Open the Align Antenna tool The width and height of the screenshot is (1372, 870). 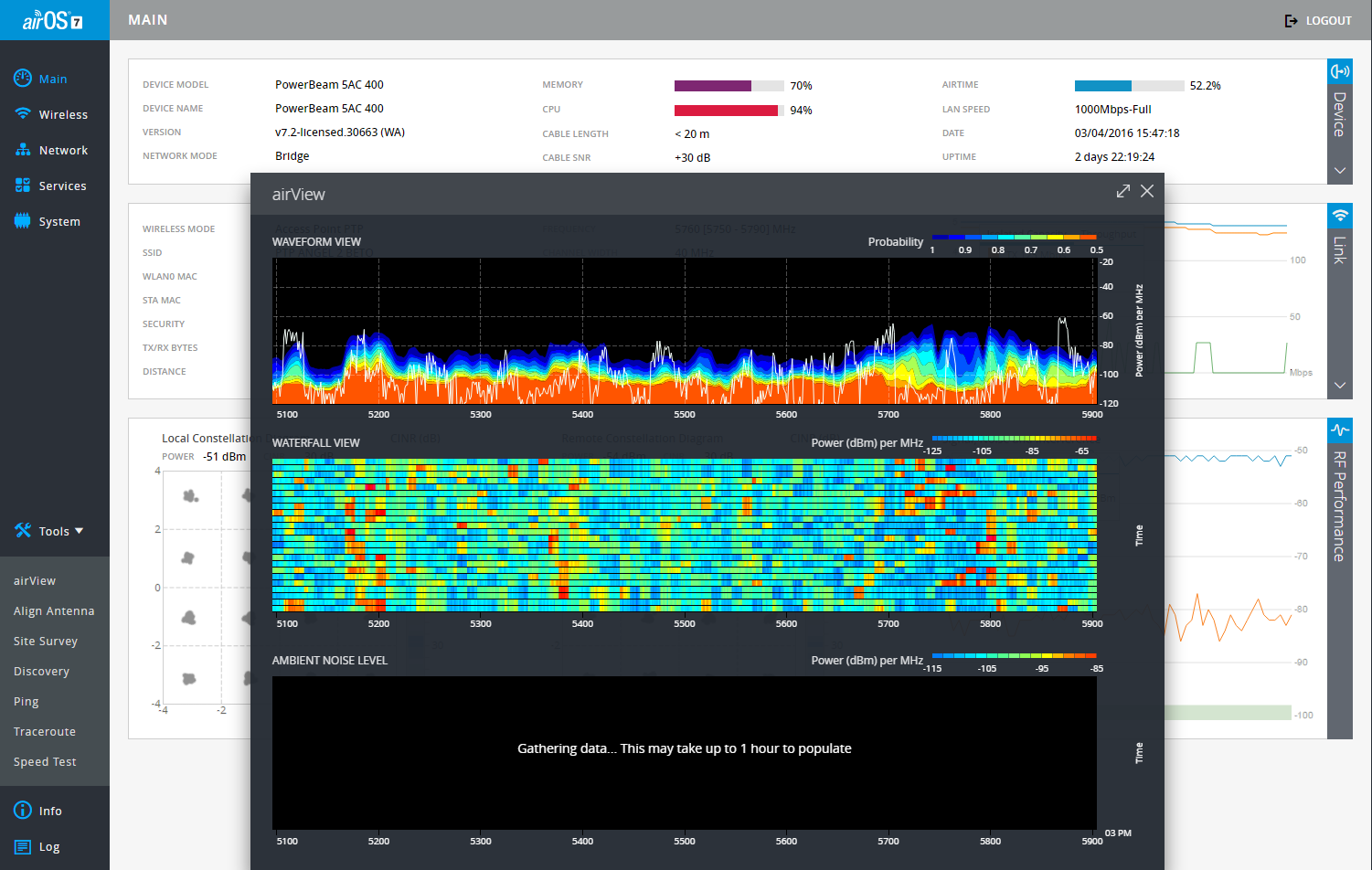(x=54, y=611)
